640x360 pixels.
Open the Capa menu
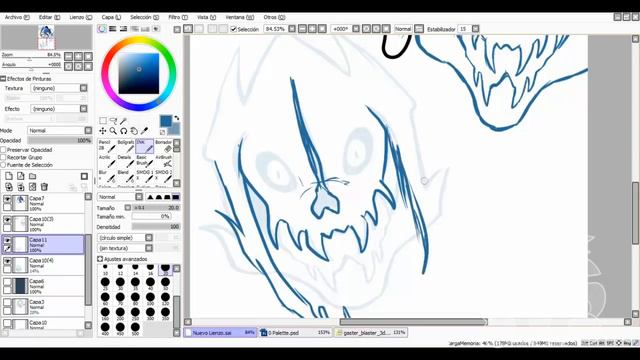click(x=111, y=17)
